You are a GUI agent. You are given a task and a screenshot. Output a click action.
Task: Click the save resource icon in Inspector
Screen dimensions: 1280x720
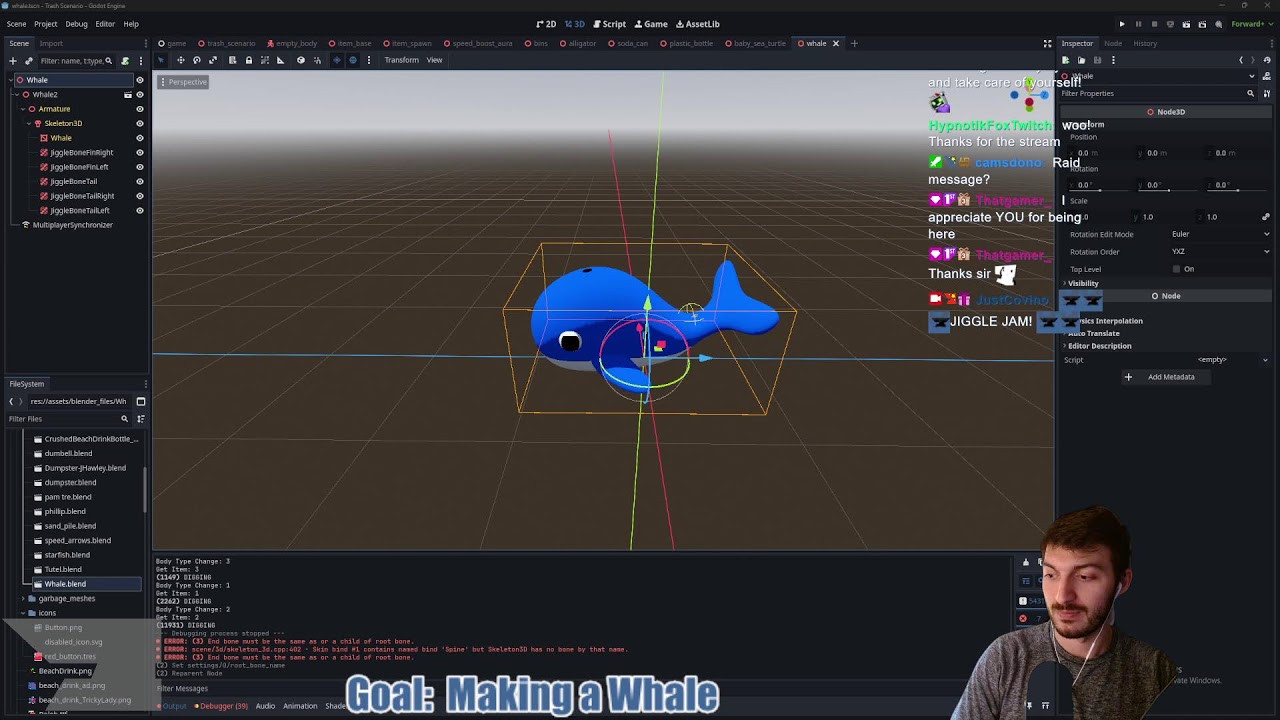1097,60
